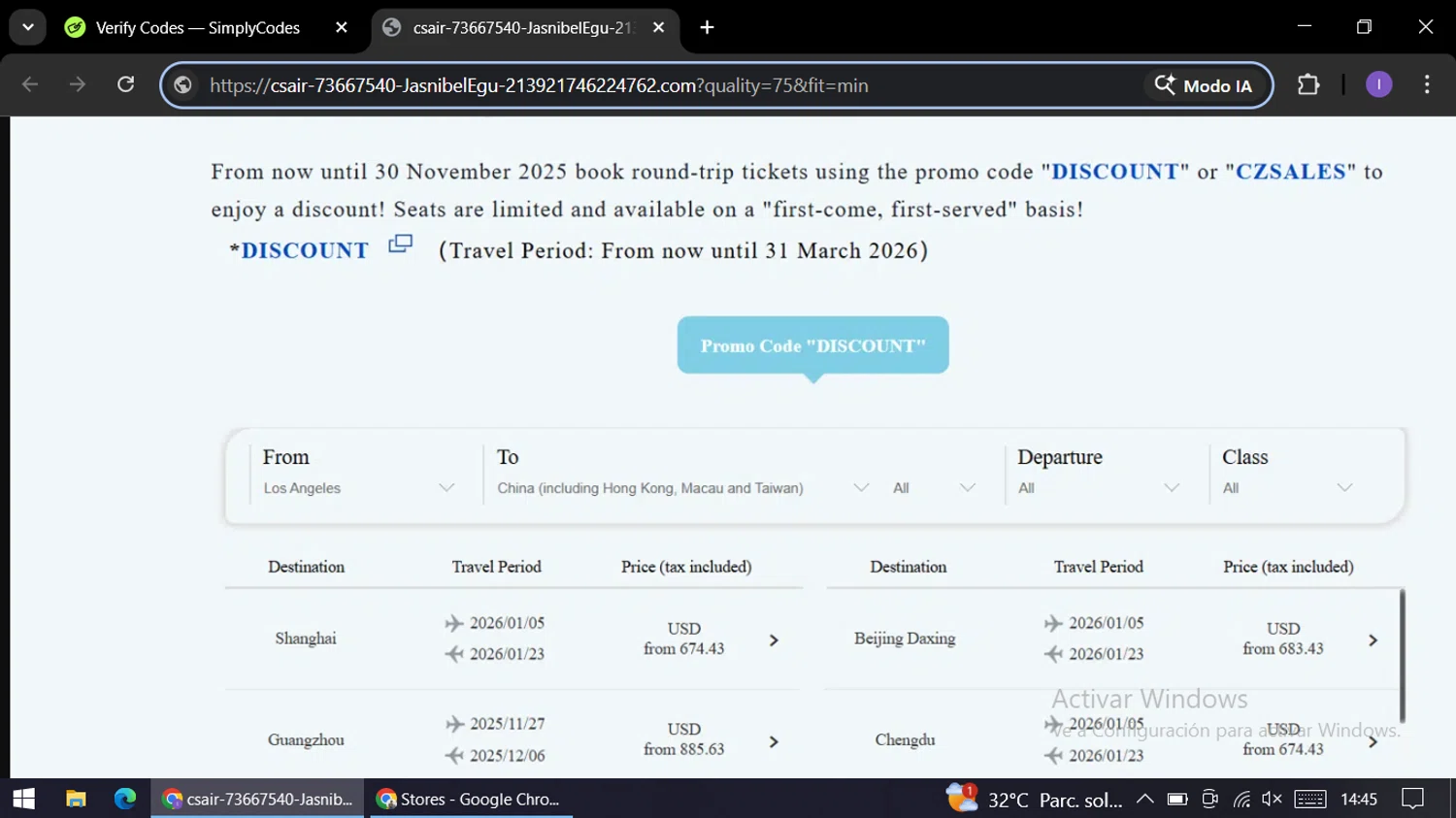
Task: Open touch keyboard tray icon
Action: [x=1310, y=799]
